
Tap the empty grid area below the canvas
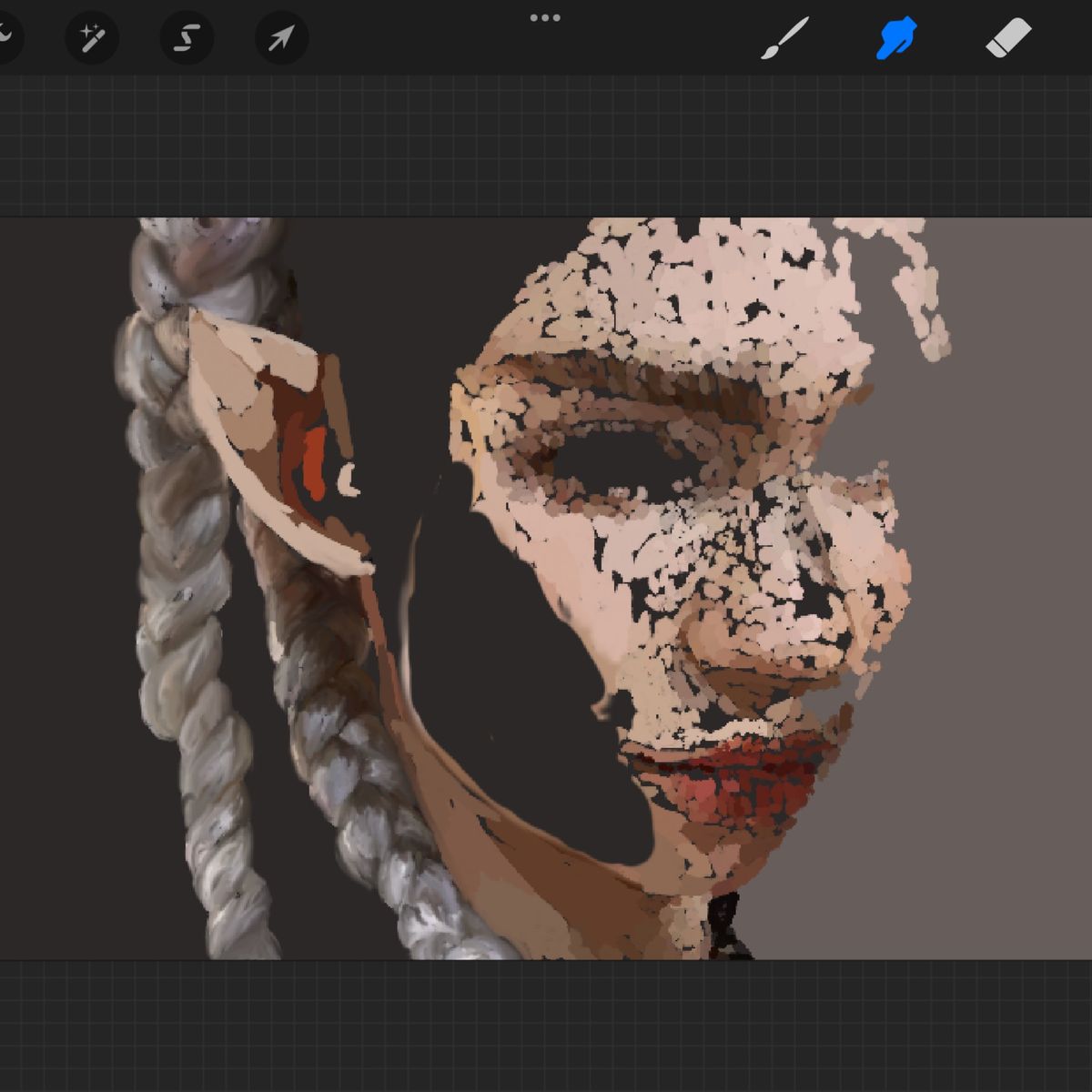(546, 1026)
